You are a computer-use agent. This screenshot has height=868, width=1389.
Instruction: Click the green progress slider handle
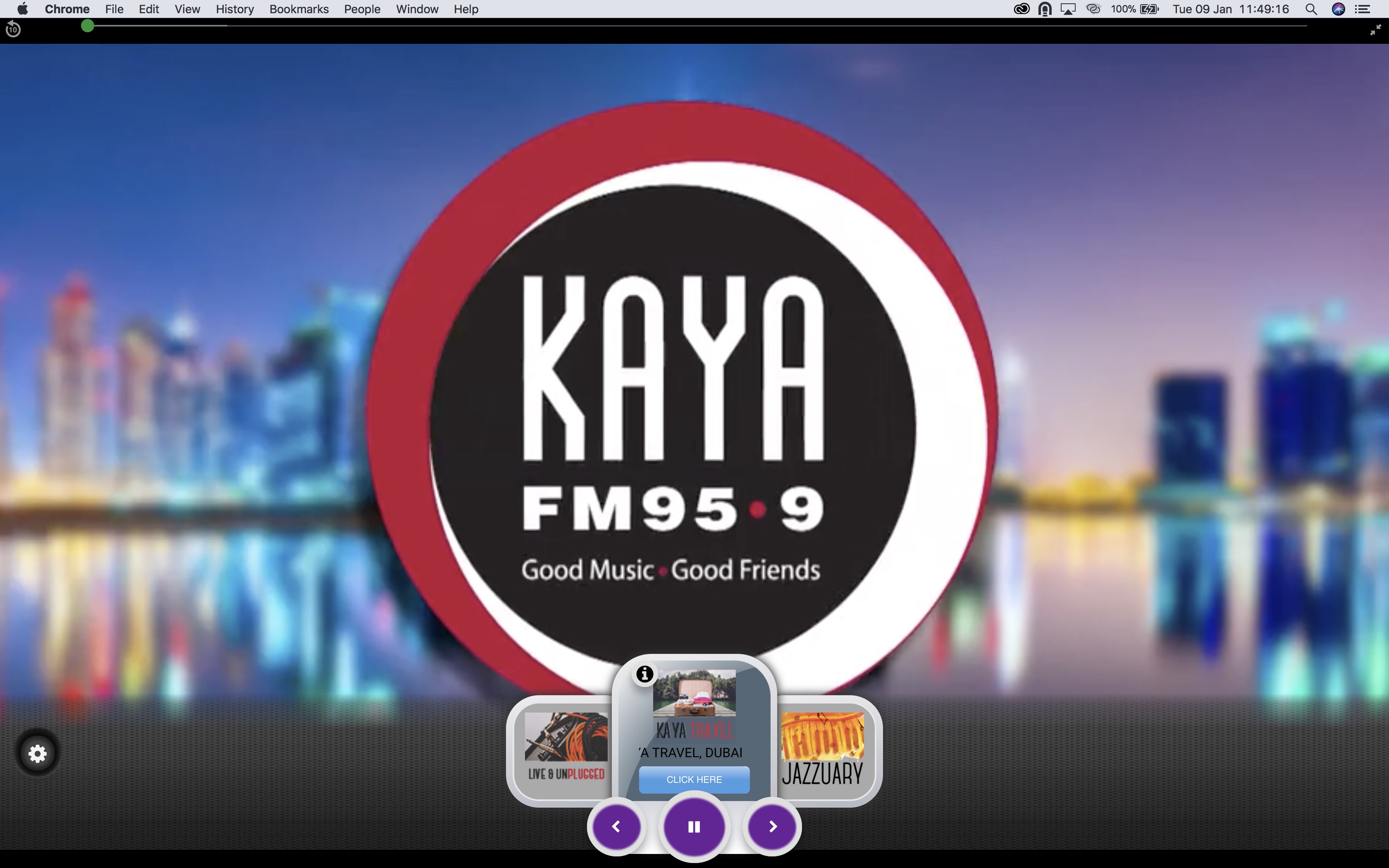87,26
